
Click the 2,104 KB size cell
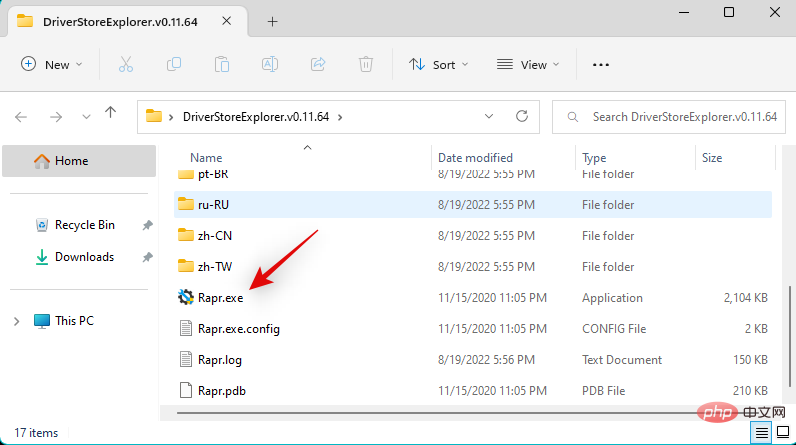tap(745, 298)
